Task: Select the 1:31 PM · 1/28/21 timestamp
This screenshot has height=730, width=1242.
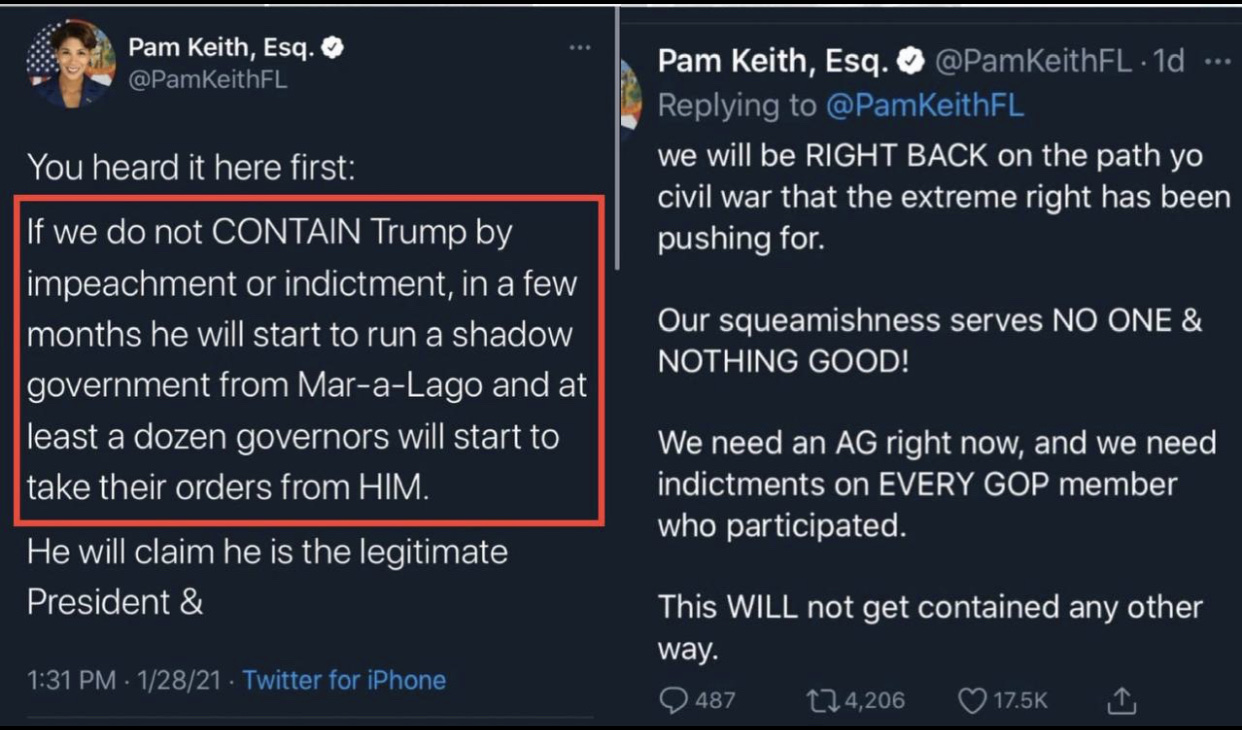Action: pos(122,680)
